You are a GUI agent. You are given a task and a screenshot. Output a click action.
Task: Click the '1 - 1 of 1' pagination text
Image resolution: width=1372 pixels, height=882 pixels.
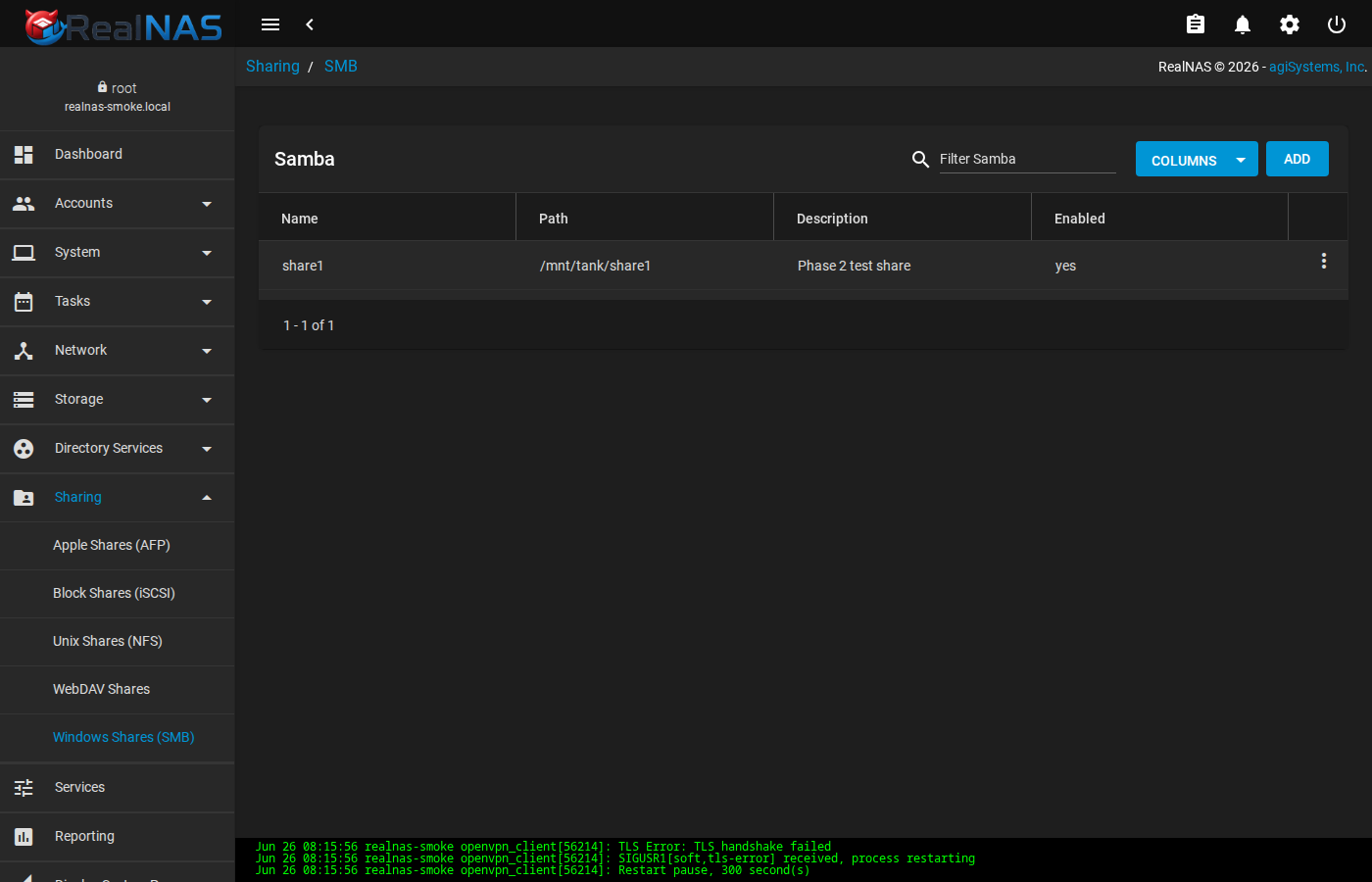(309, 325)
